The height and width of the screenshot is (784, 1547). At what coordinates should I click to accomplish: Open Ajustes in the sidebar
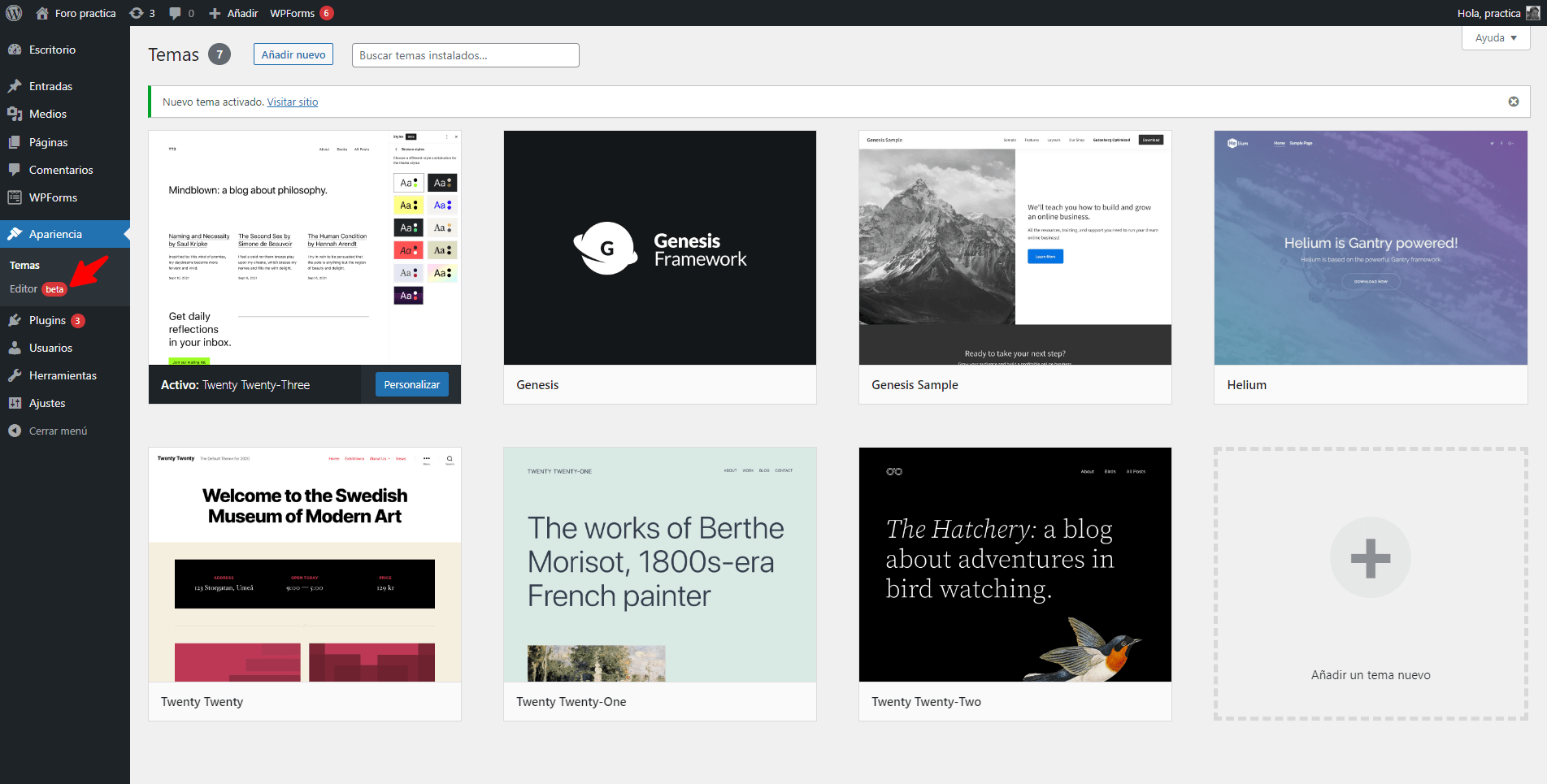point(47,403)
